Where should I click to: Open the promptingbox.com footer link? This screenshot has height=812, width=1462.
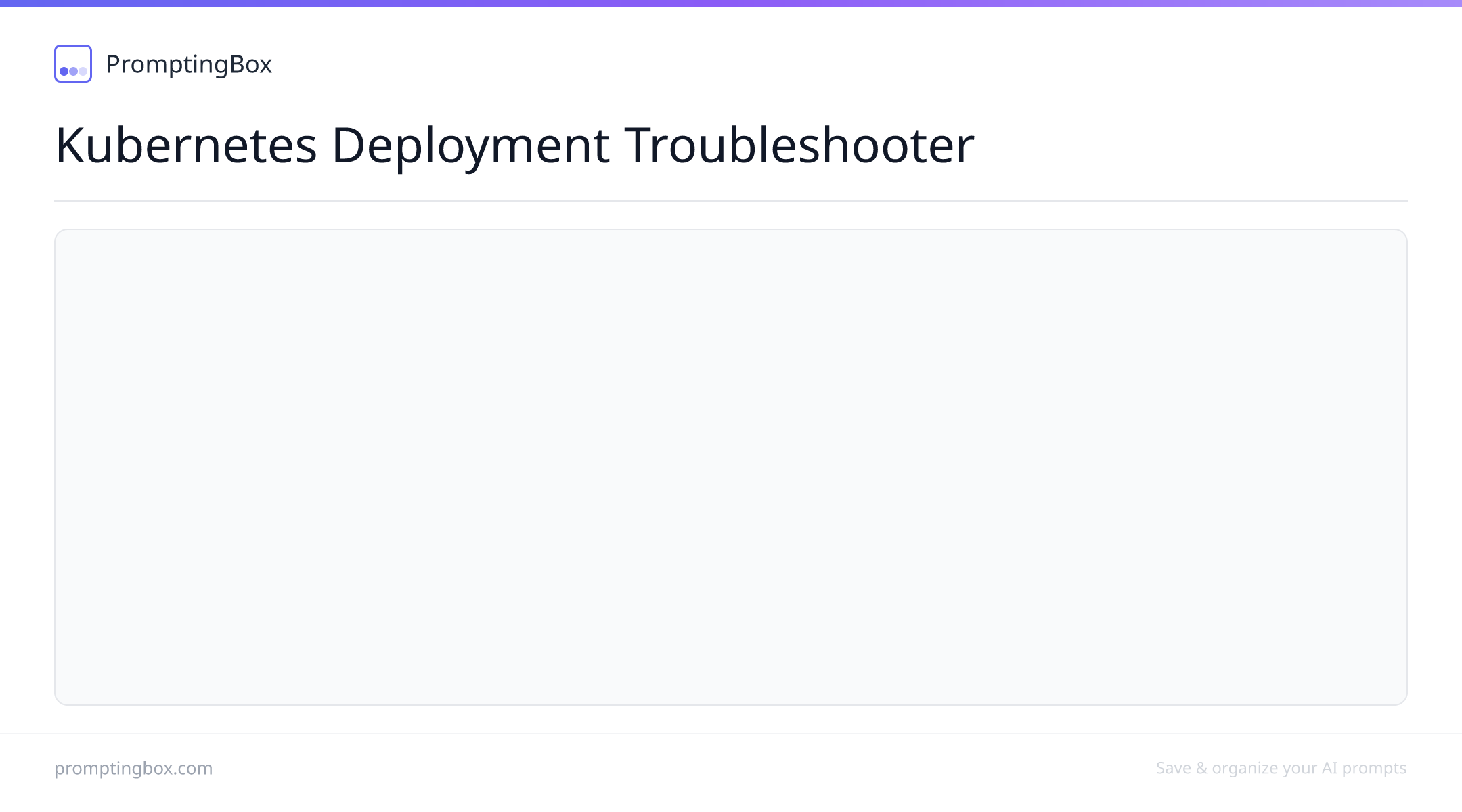pyautogui.click(x=133, y=768)
